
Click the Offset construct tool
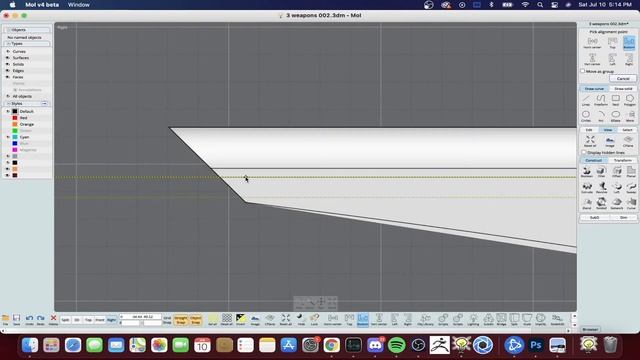616,172
